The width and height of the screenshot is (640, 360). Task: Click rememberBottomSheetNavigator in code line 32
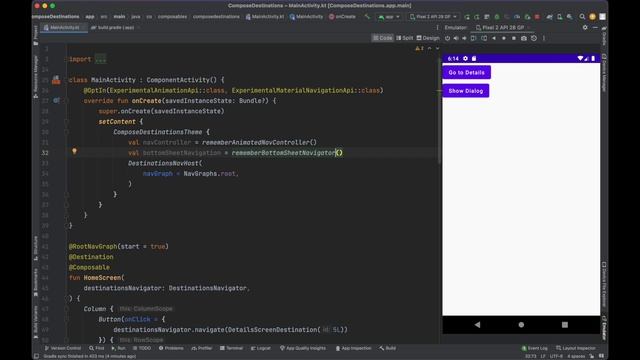pyautogui.click(x=283, y=153)
